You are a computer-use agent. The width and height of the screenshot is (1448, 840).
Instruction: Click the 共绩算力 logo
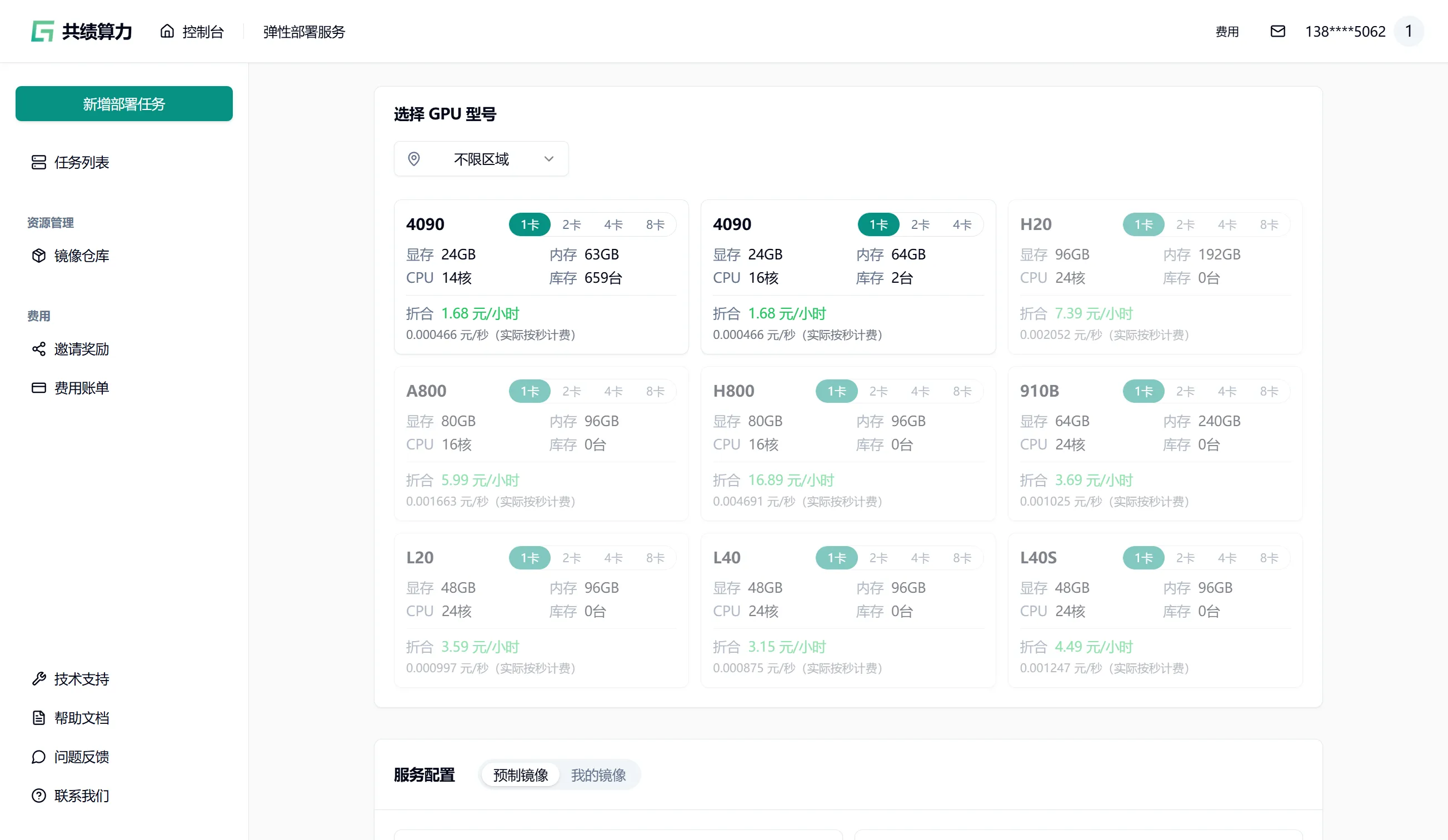[x=82, y=32]
